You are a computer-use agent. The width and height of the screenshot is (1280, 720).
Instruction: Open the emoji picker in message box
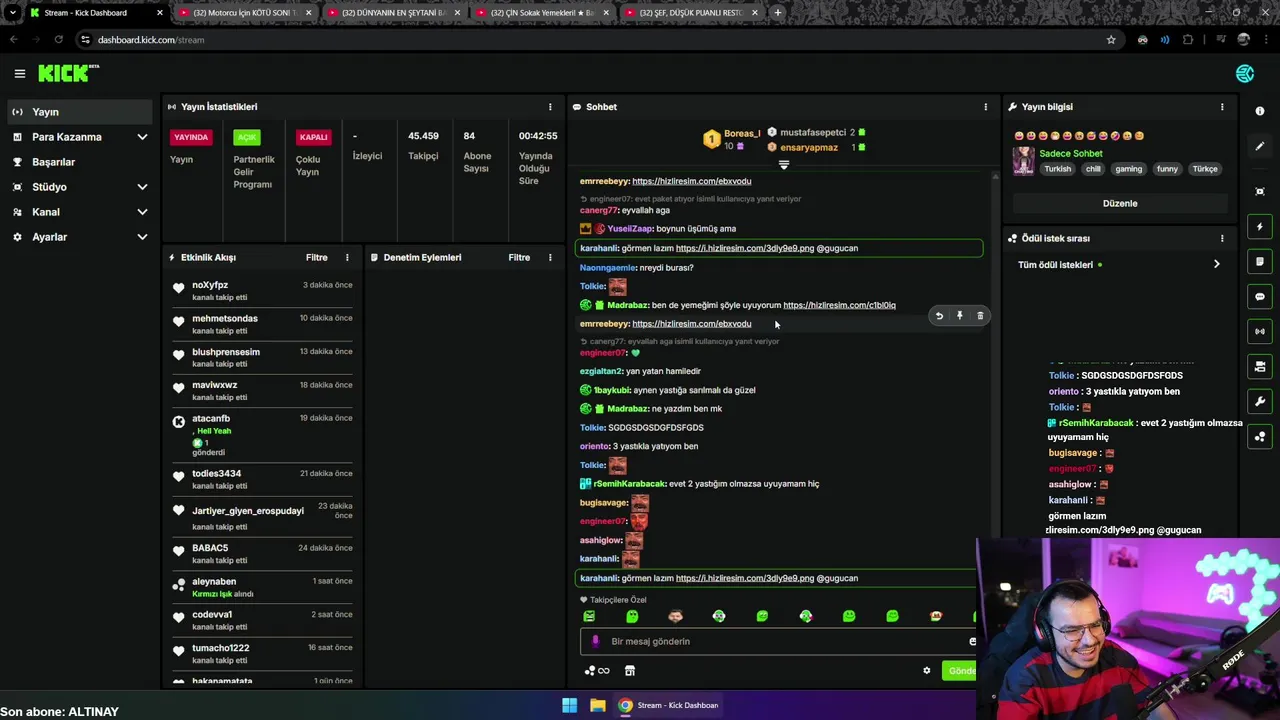[971, 641]
